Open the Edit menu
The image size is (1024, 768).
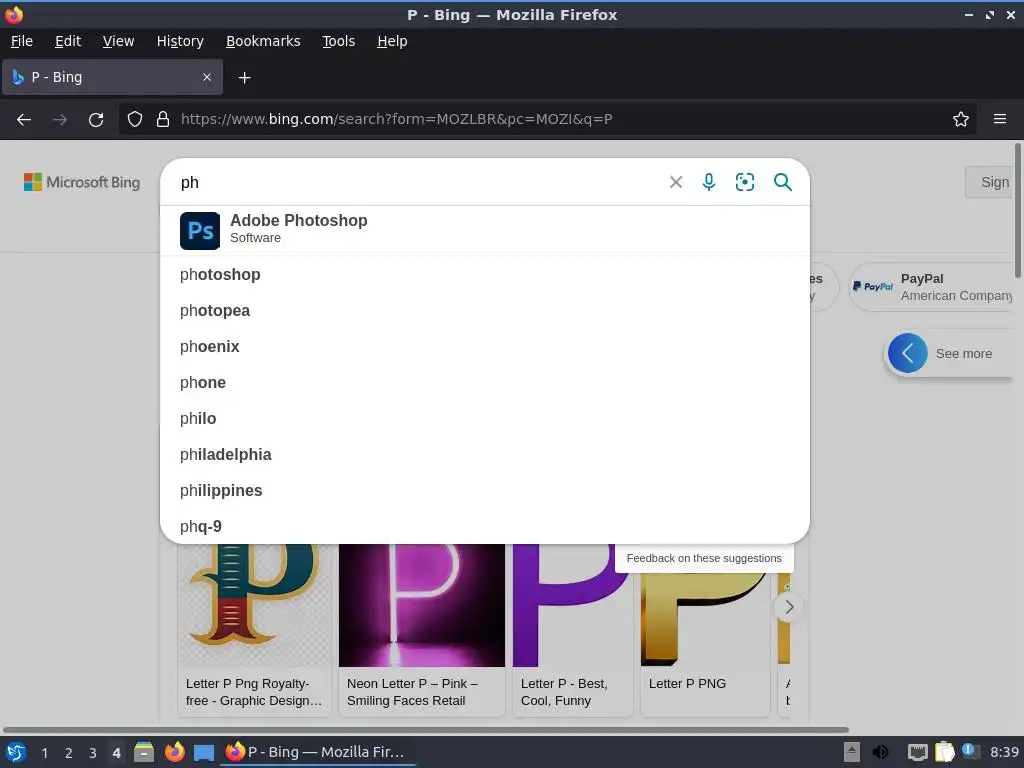(x=68, y=41)
